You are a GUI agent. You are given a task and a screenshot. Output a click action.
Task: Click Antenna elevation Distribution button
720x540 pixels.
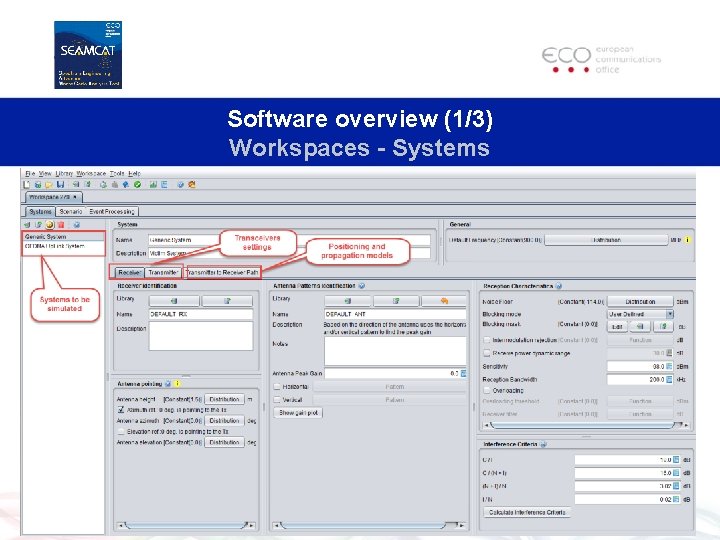click(225, 442)
